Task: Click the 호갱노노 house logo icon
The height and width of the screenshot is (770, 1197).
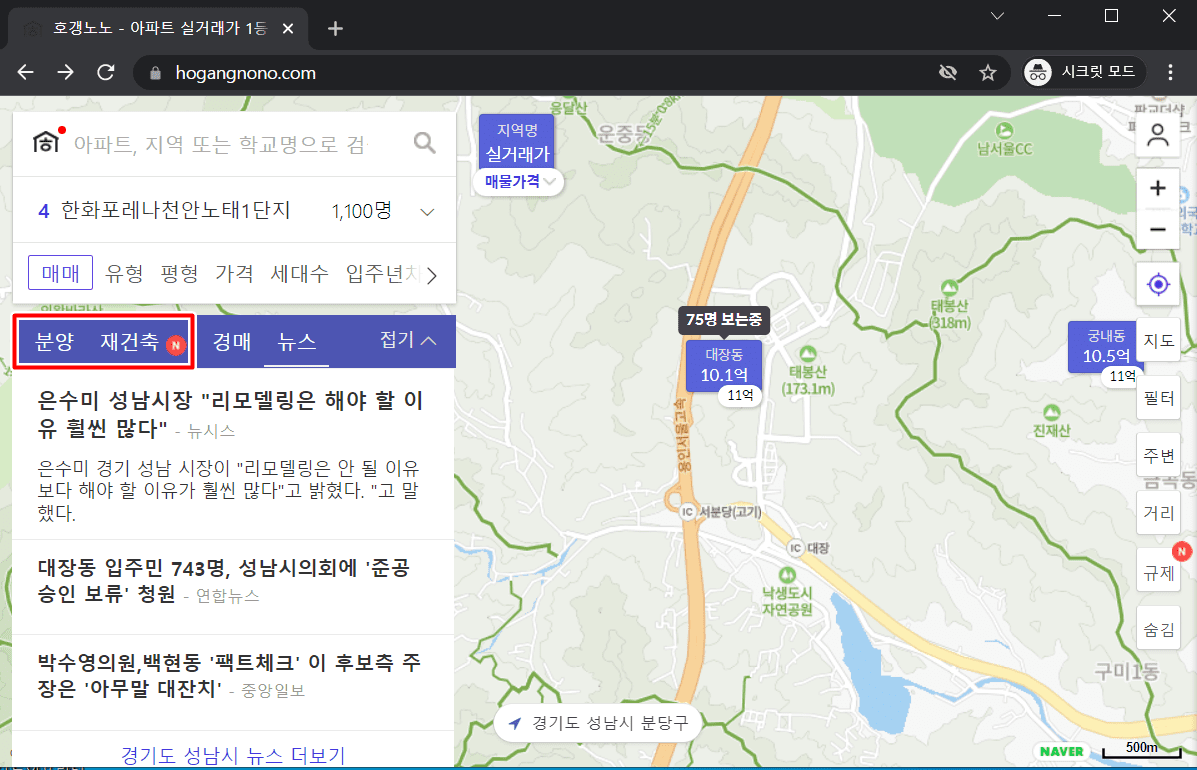Action: 46,141
